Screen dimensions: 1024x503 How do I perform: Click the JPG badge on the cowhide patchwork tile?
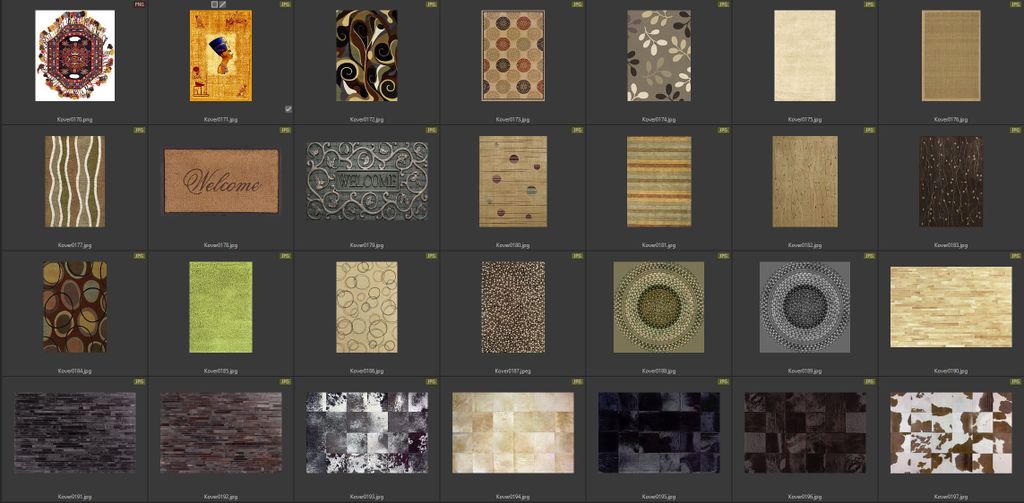coord(1015,381)
